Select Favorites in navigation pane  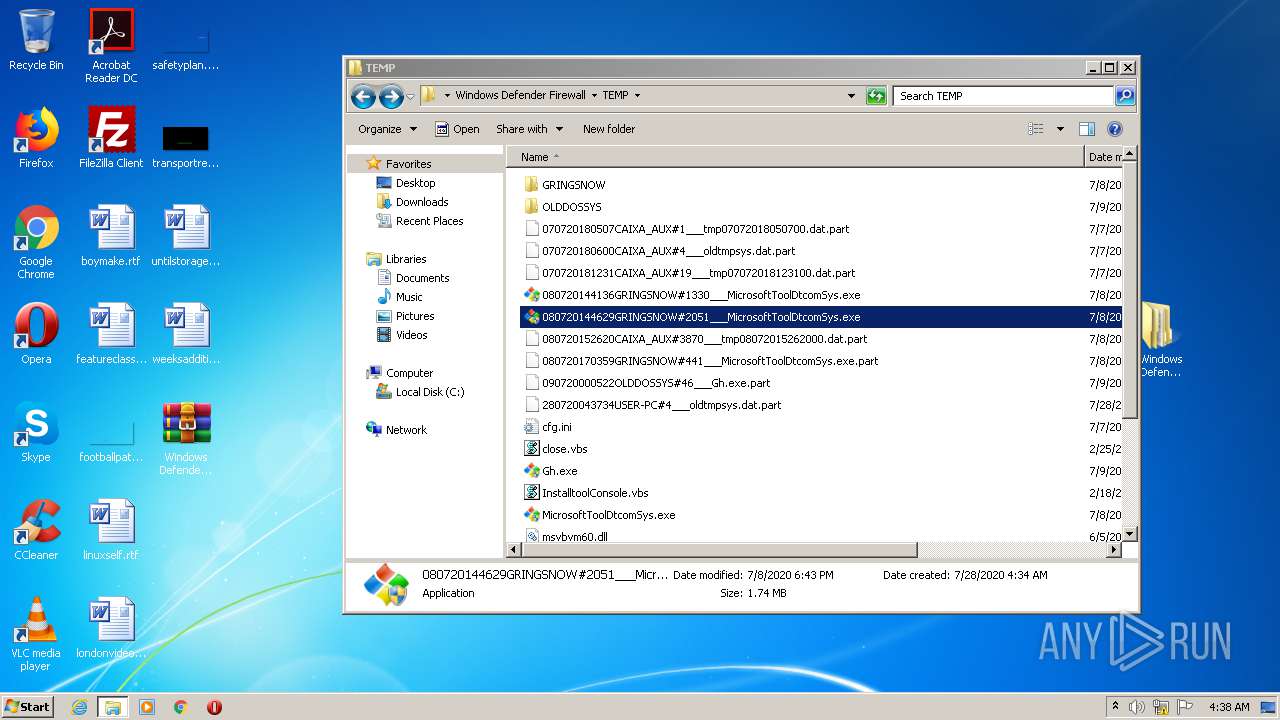point(408,164)
